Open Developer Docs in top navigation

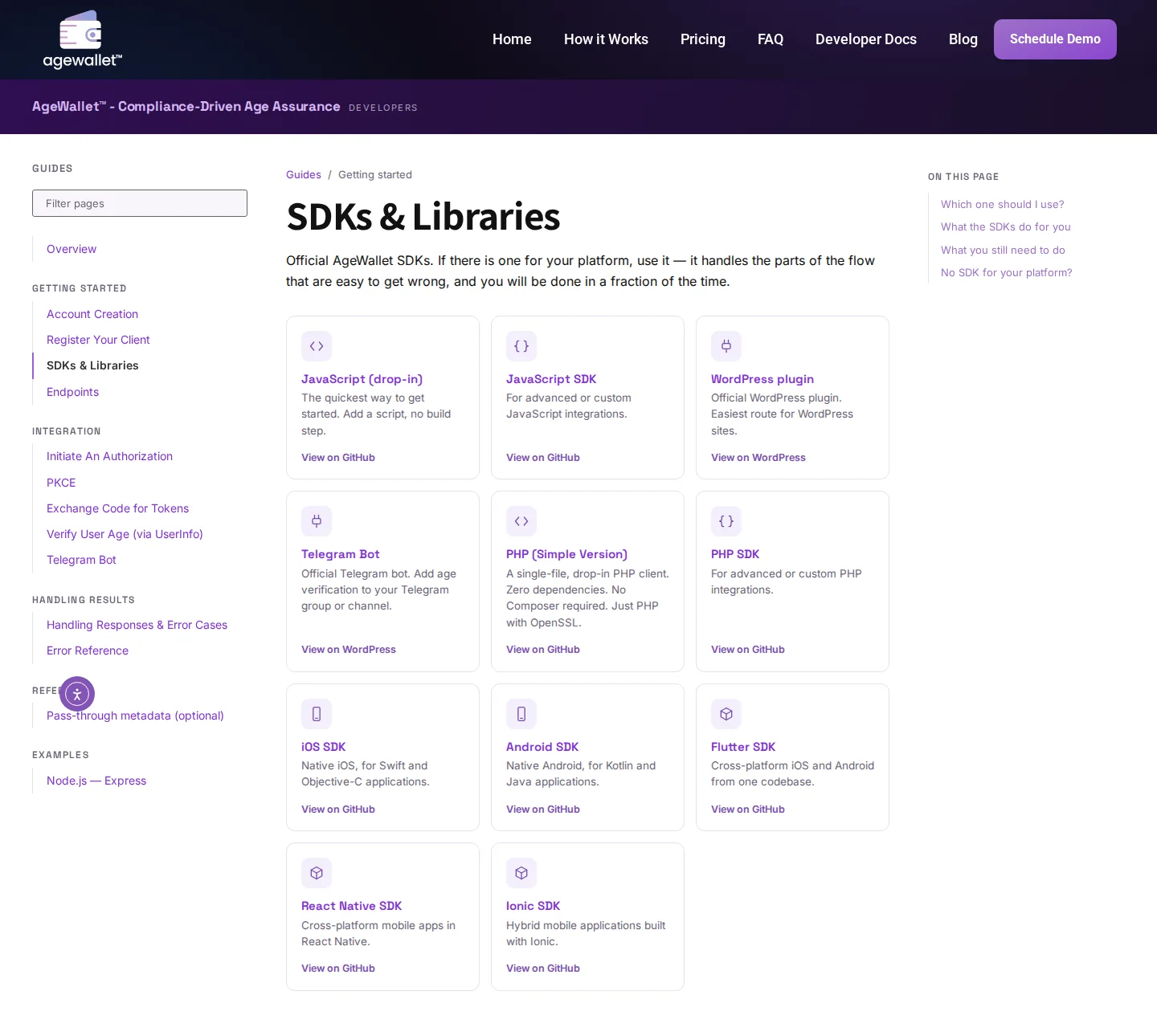coord(866,39)
